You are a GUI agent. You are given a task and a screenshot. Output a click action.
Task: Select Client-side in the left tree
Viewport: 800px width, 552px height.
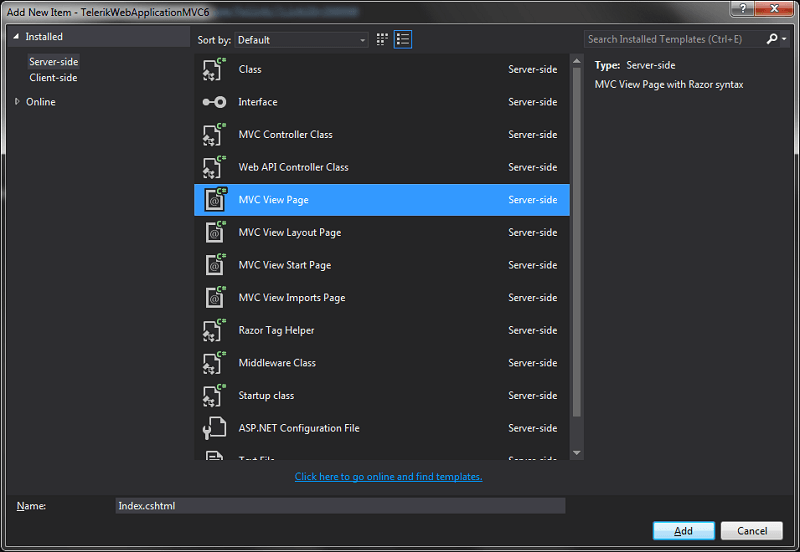(53, 78)
